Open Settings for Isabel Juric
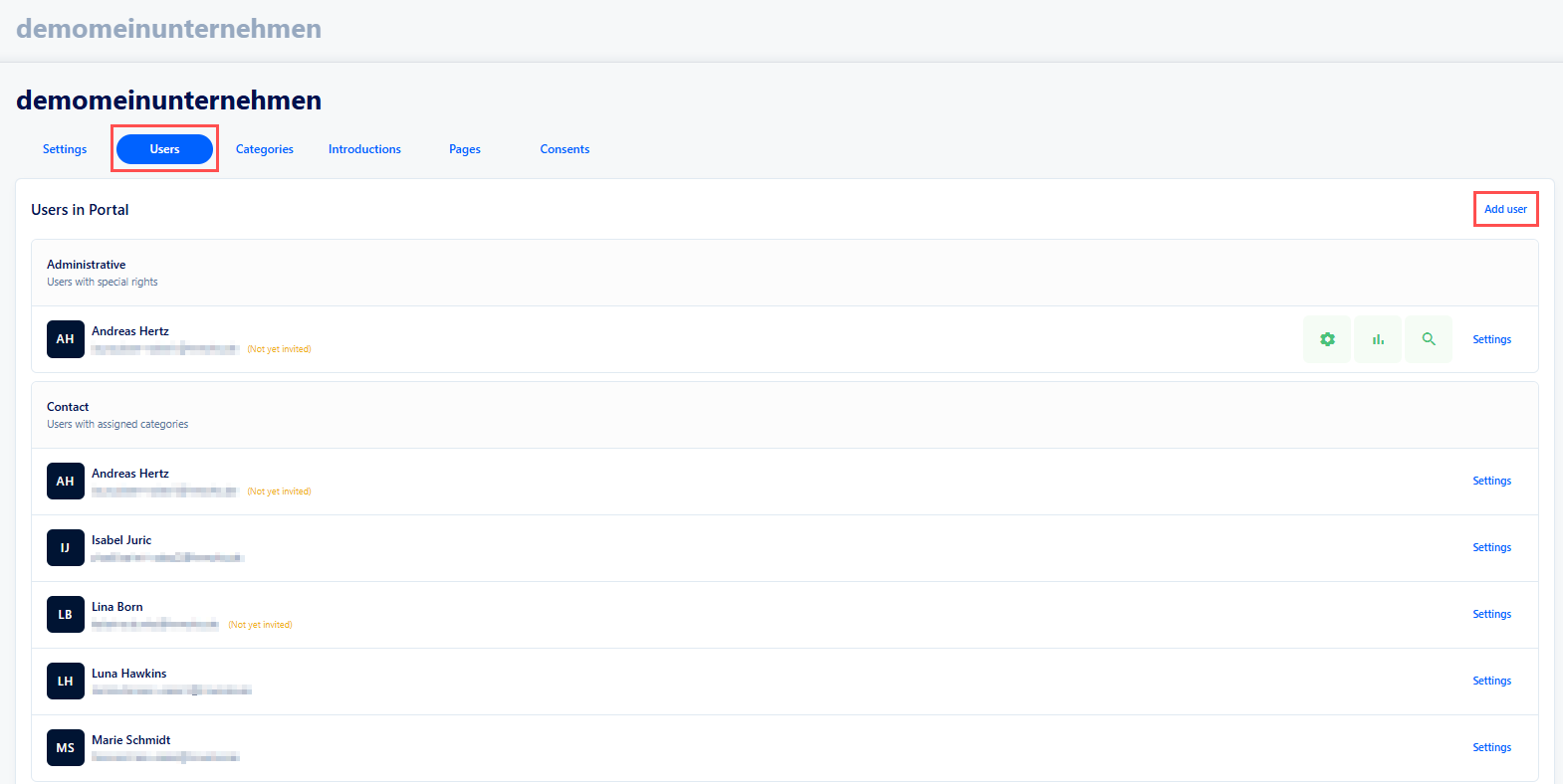The image size is (1563, 784). (1491, 547)
